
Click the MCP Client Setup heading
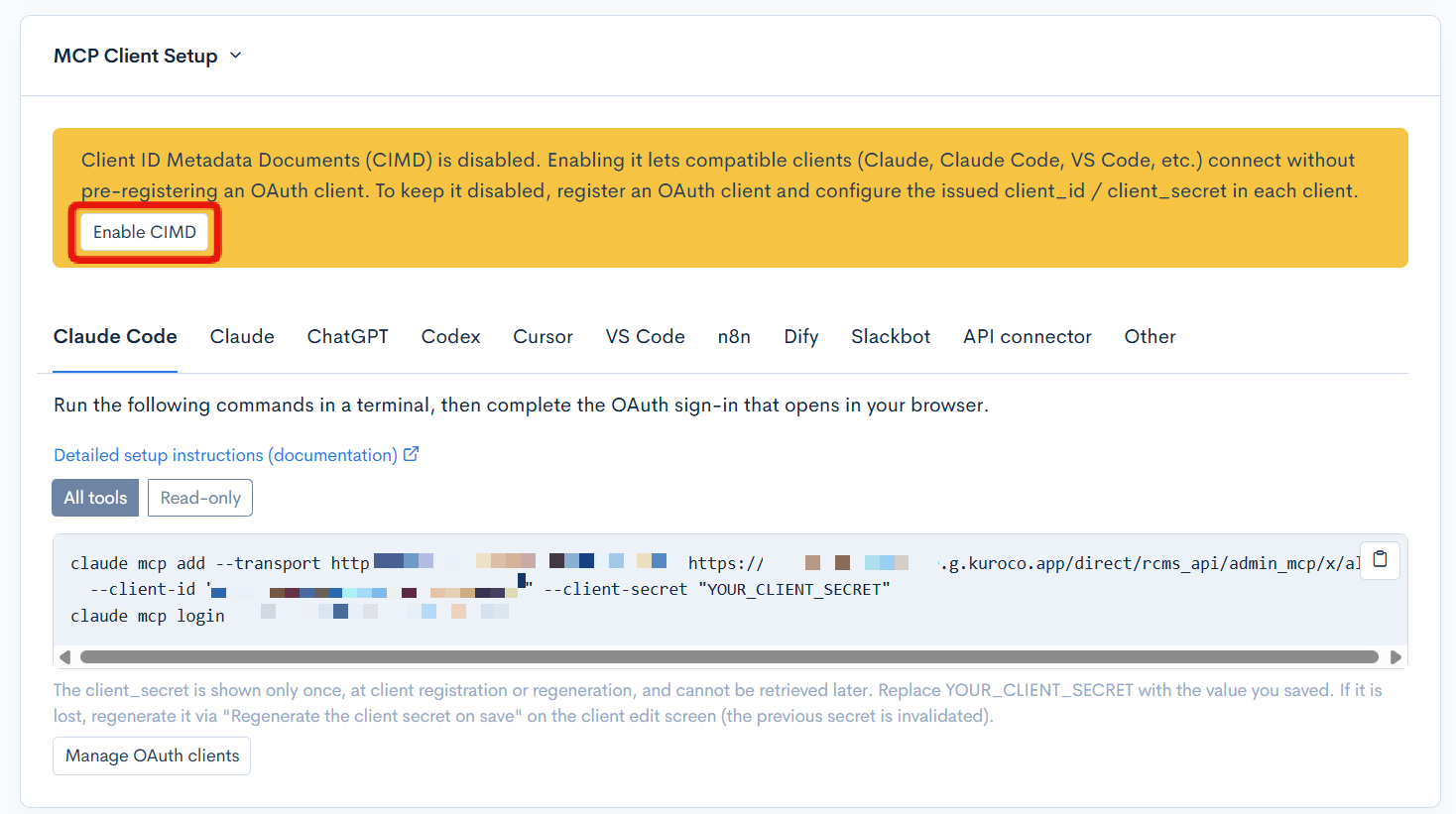click(136, 56)
